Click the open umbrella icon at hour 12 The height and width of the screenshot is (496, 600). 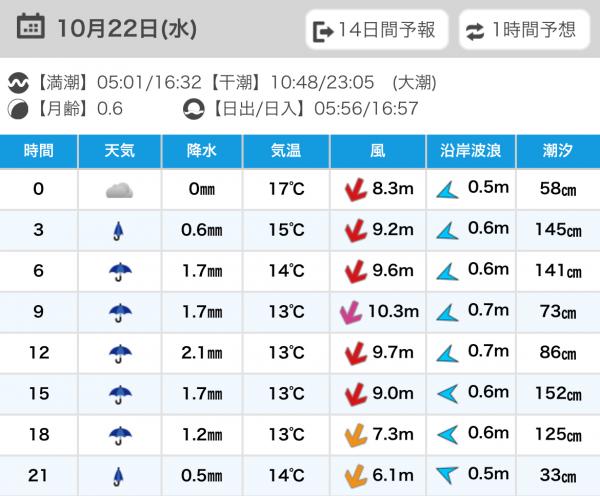[x=120, y=353]
